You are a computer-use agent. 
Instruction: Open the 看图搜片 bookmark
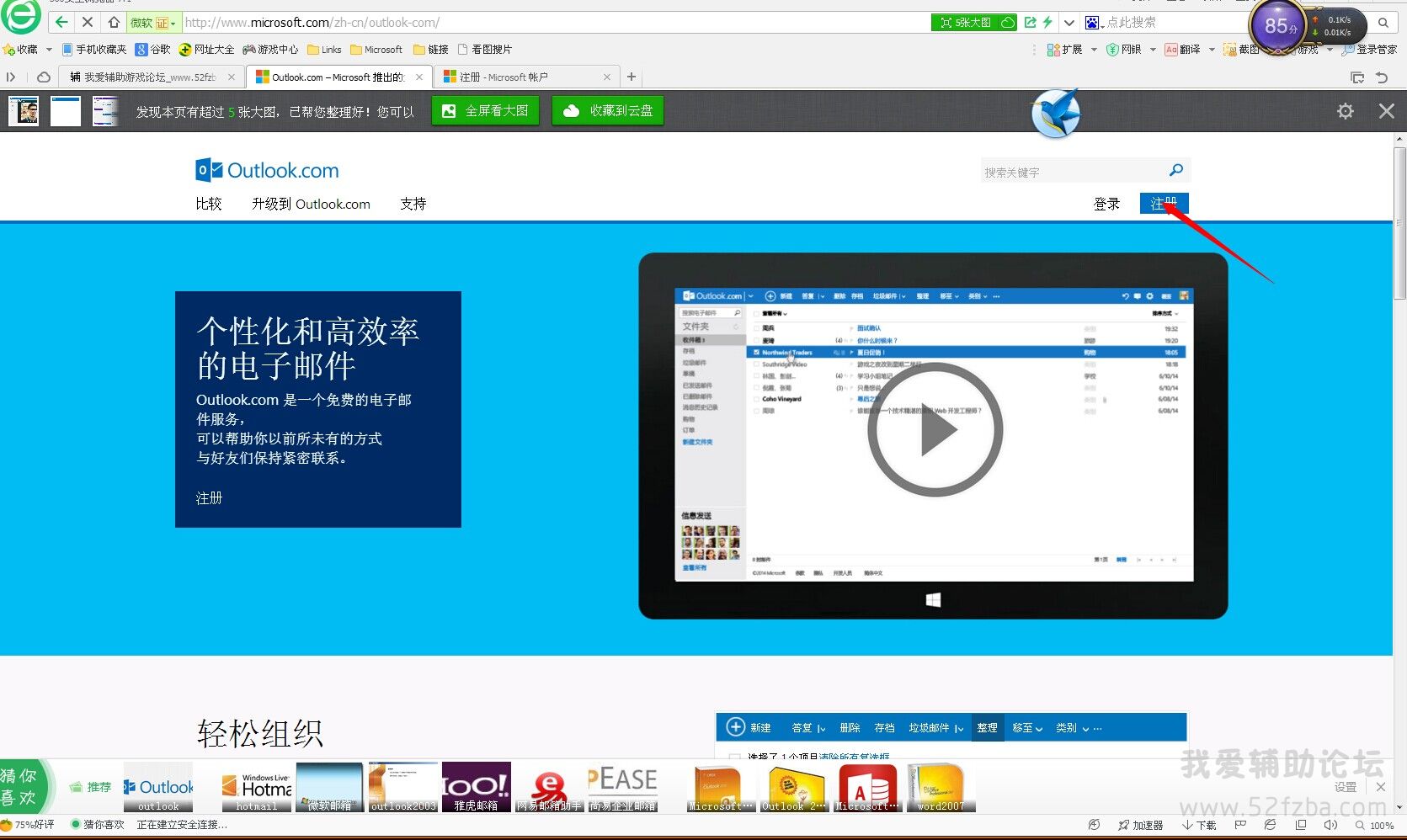(x=484, y=50)
